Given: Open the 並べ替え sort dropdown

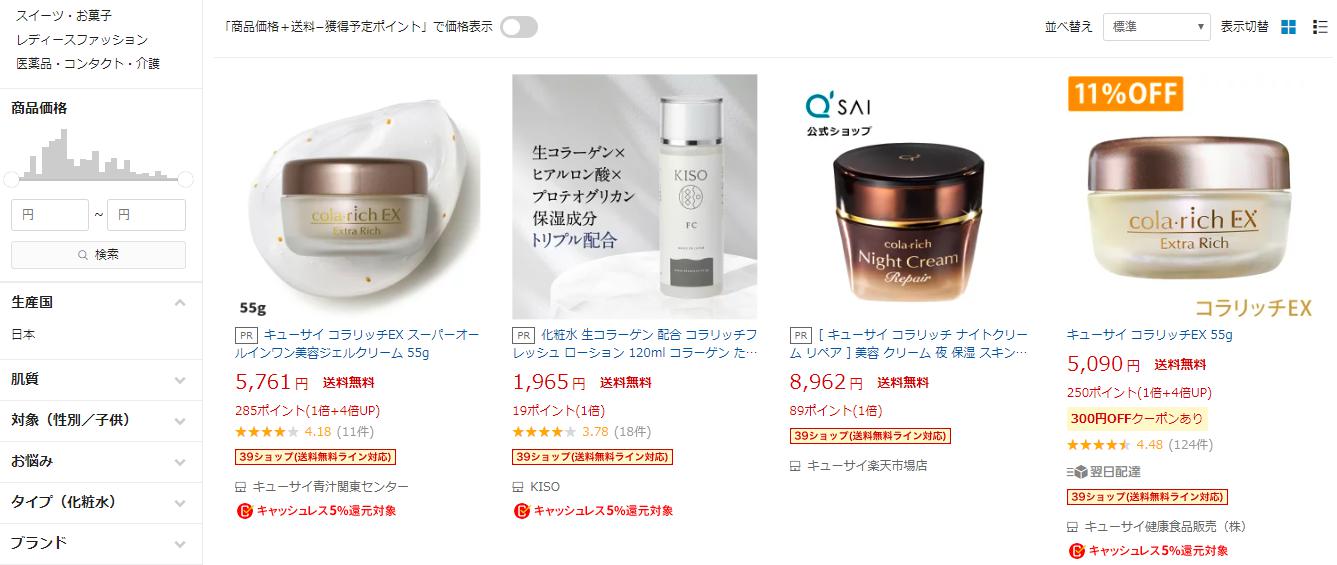Looking at the screenshot, I should point(1157,27).
